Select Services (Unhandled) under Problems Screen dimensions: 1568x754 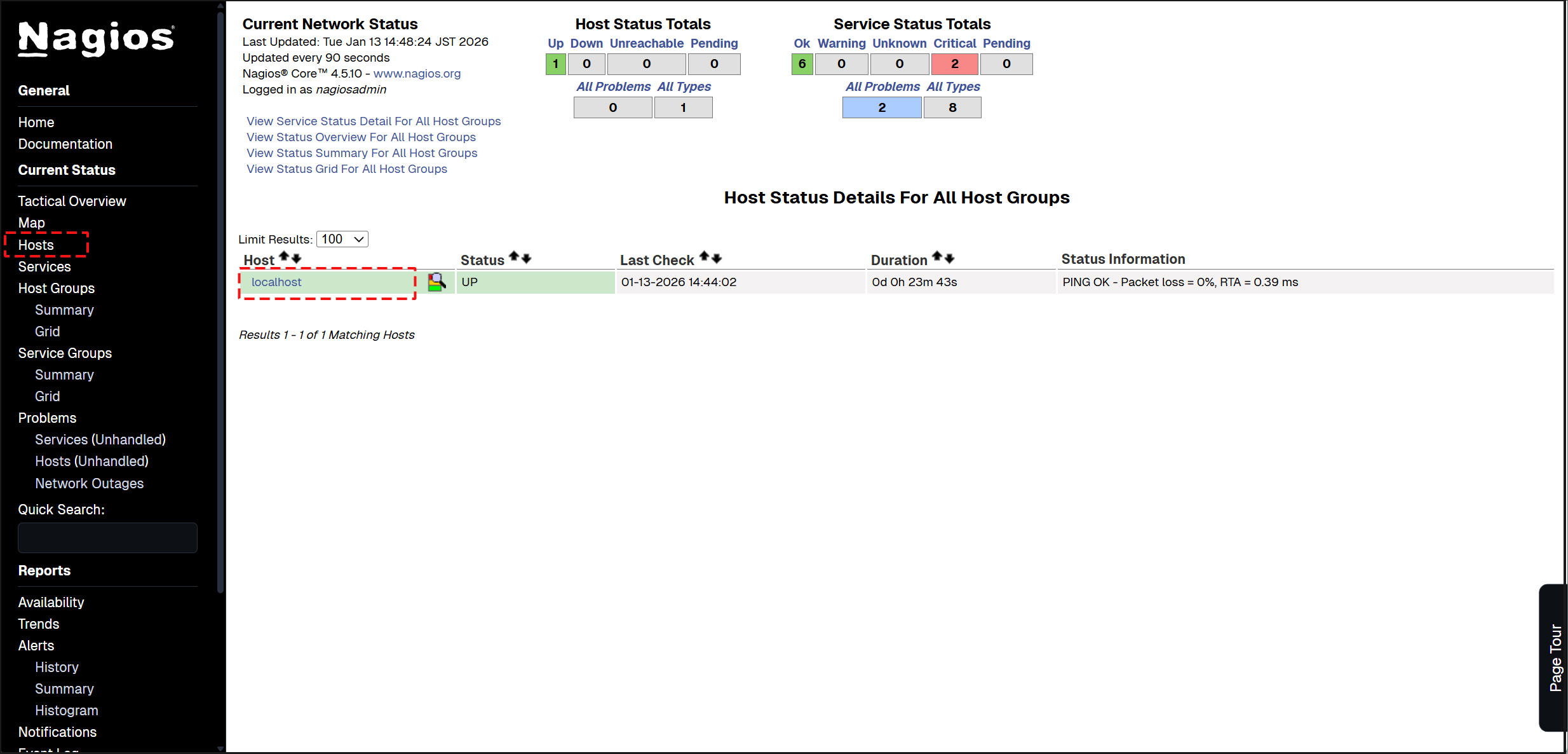[x=100, y=439]
